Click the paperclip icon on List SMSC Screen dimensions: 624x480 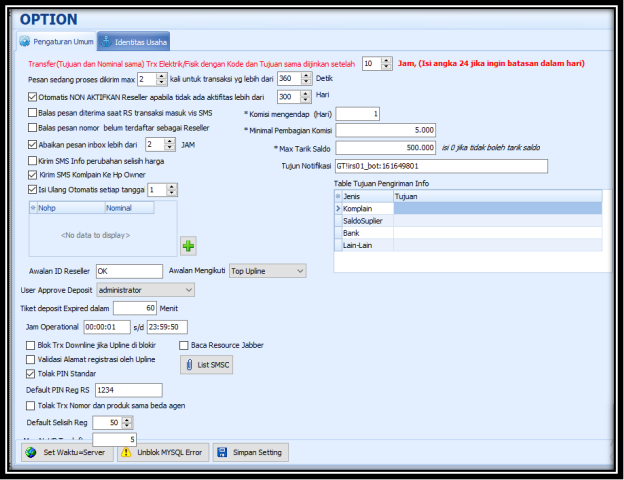pos(188,365)
